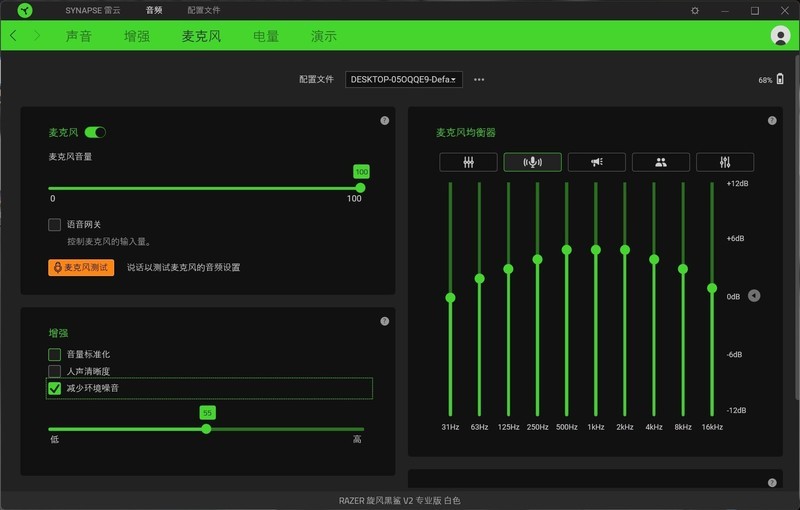
Task: Go back with the left arrow
Action: [13, 36]
